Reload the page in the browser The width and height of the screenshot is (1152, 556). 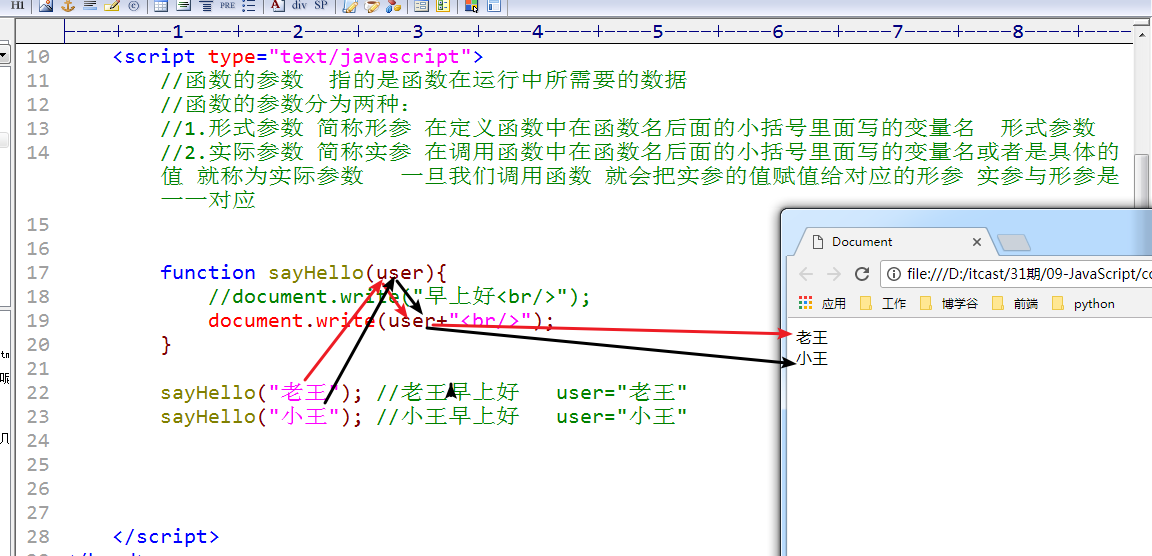[862, 274]
